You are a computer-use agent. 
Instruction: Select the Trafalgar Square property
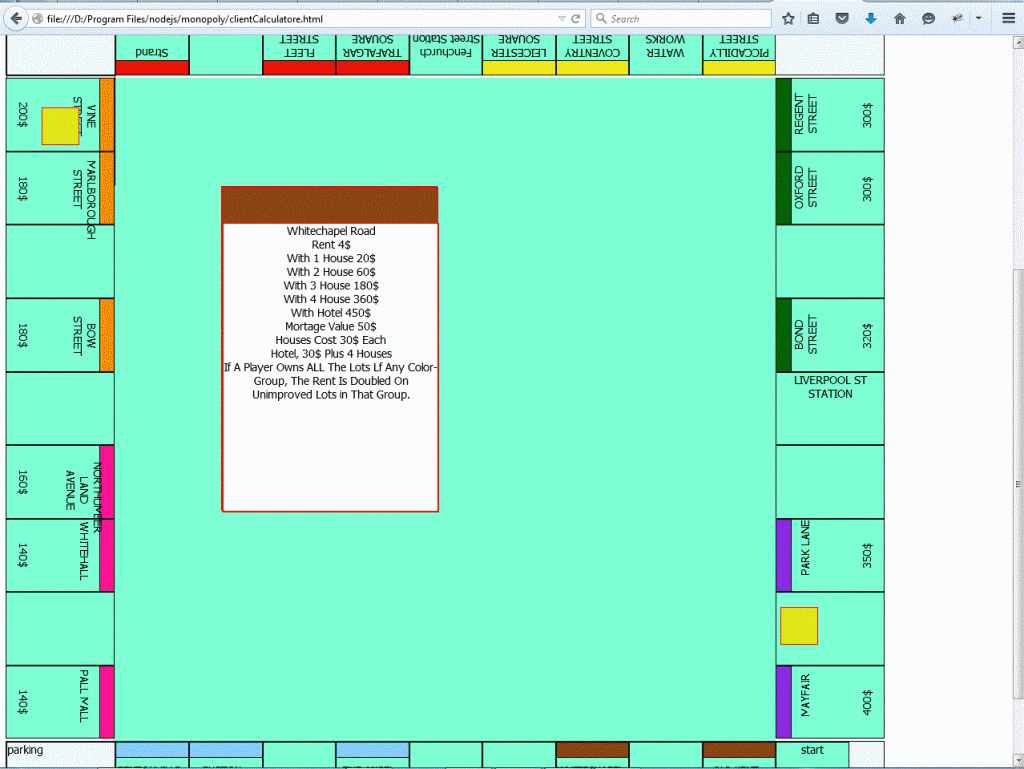click(372, 55)
